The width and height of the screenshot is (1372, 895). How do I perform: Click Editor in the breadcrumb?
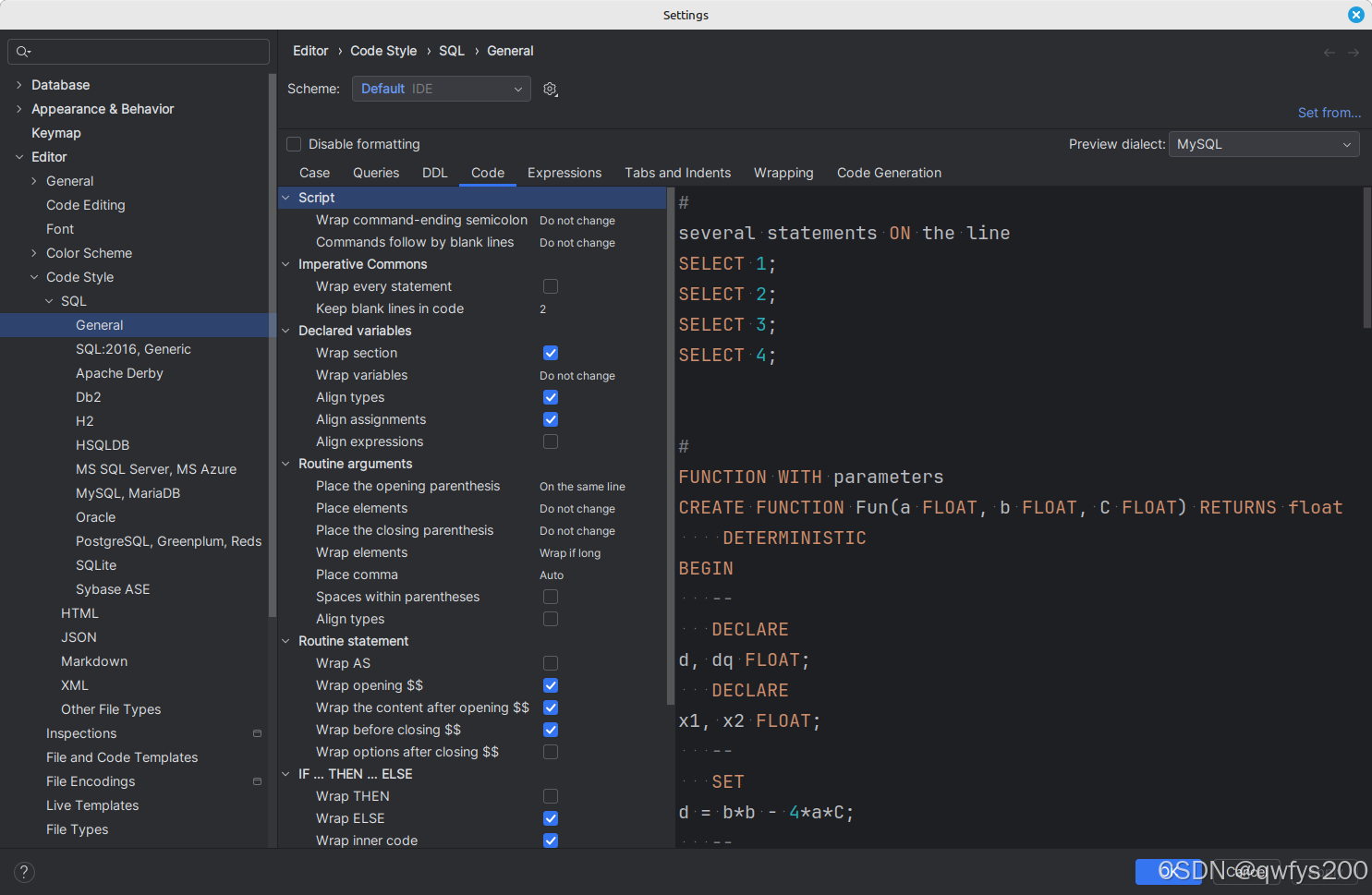[x=310, y=51]
